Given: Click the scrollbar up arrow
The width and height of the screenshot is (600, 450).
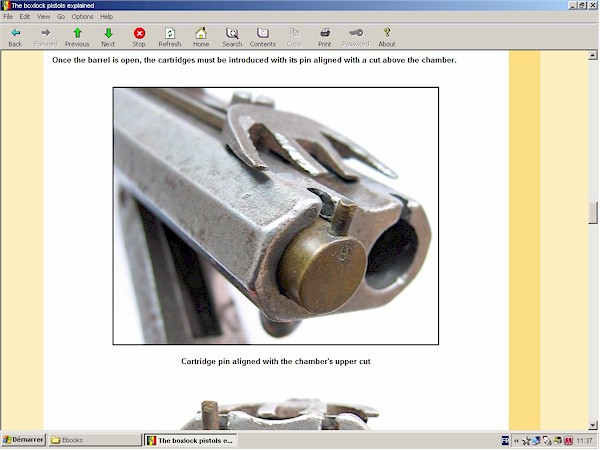Looking at the screenshot, I should coord(593,56).
